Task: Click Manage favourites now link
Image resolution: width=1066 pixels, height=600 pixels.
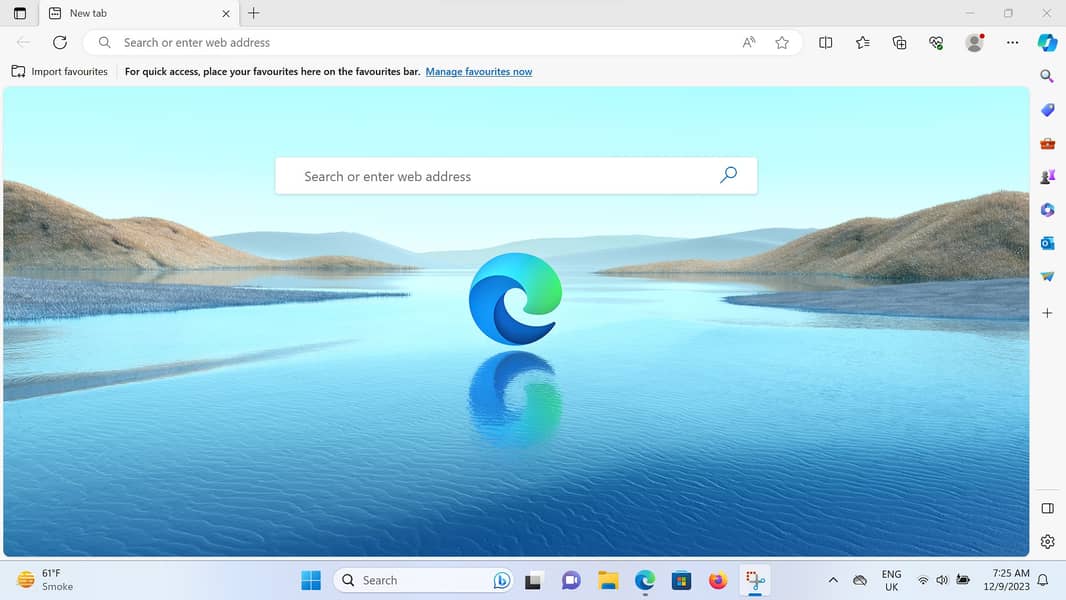Action: click(x=478, y=72)
